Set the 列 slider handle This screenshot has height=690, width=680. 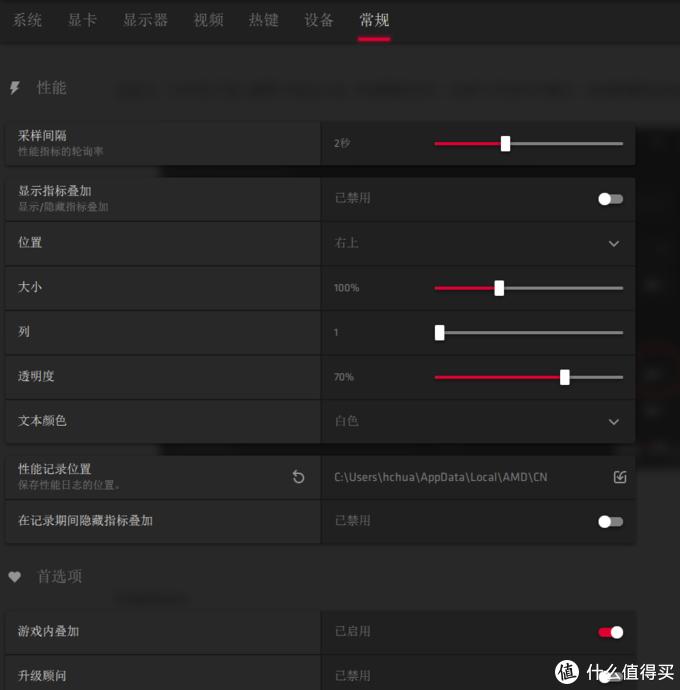(x=439, y=333)
